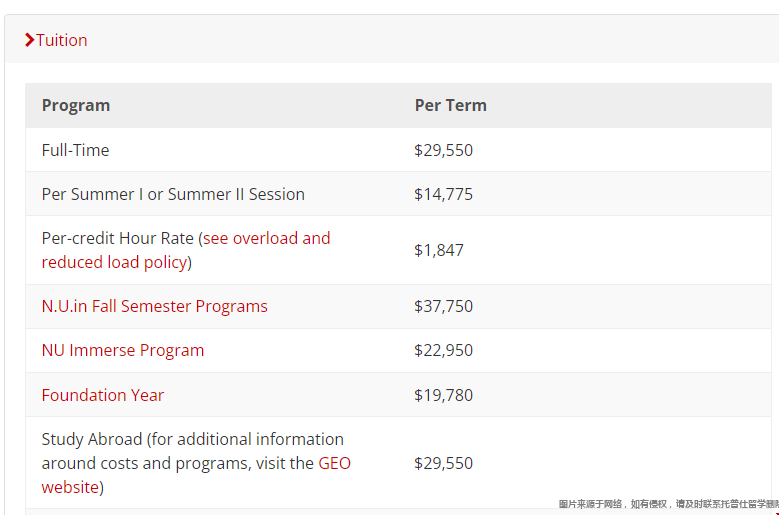Click the Study Abroad row description text
779x515 pixels.
click(x=196, y=463)
